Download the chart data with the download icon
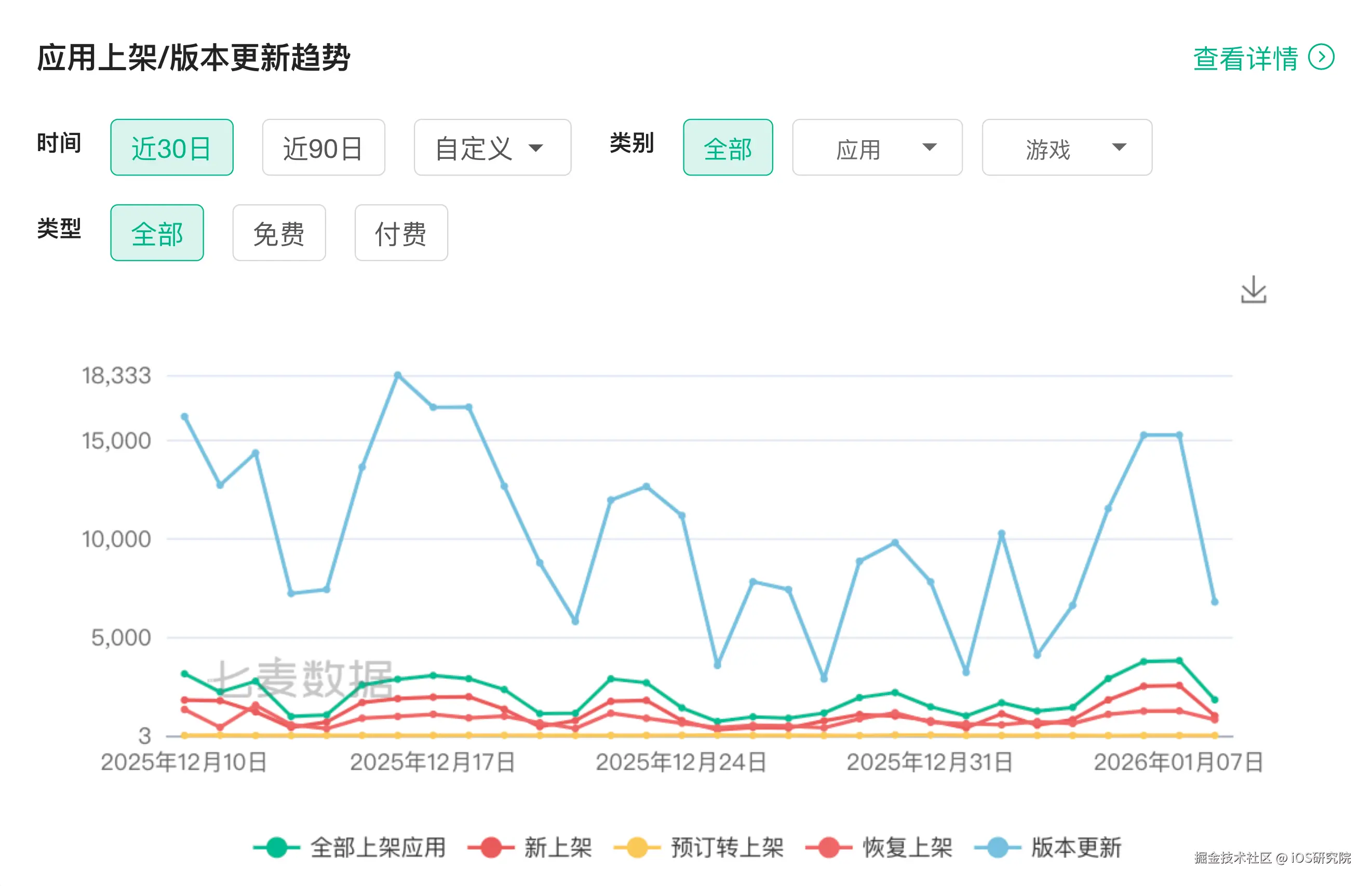This screenshot has height=886, width=1372. [1253, 289]
